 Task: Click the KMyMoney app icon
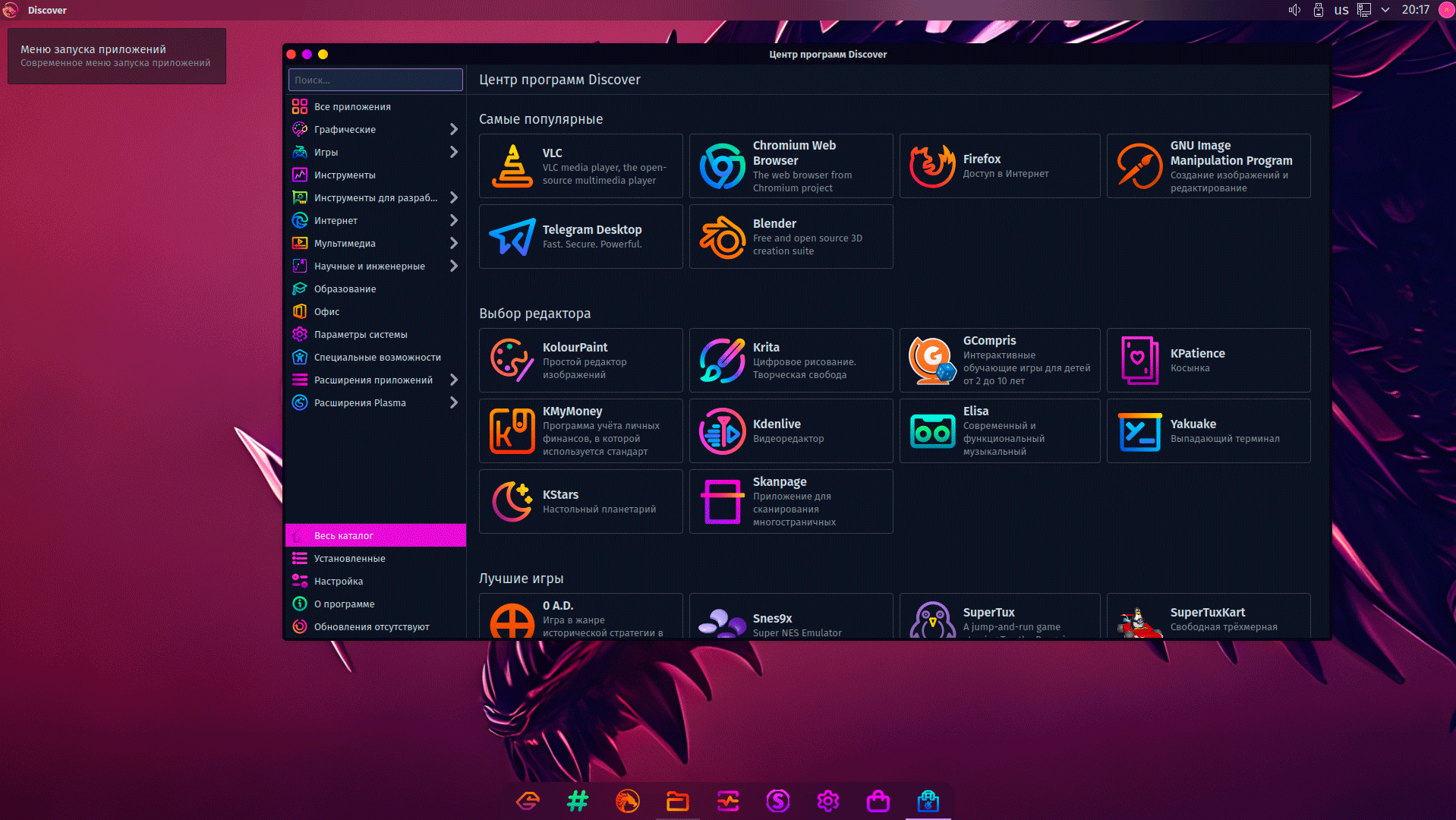tap(512, 431)
